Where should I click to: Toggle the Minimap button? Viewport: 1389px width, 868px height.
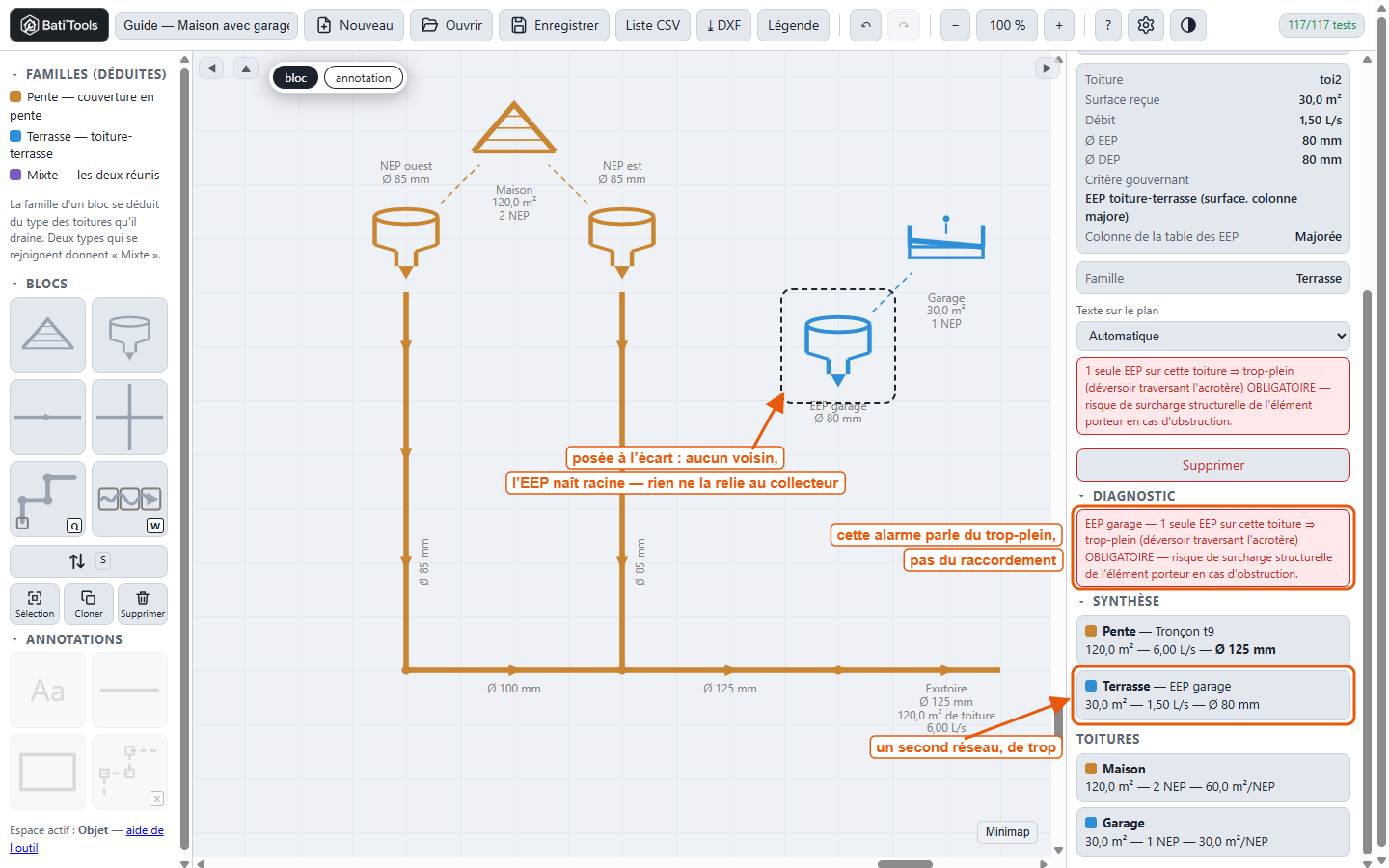(x=1007, y=832)
